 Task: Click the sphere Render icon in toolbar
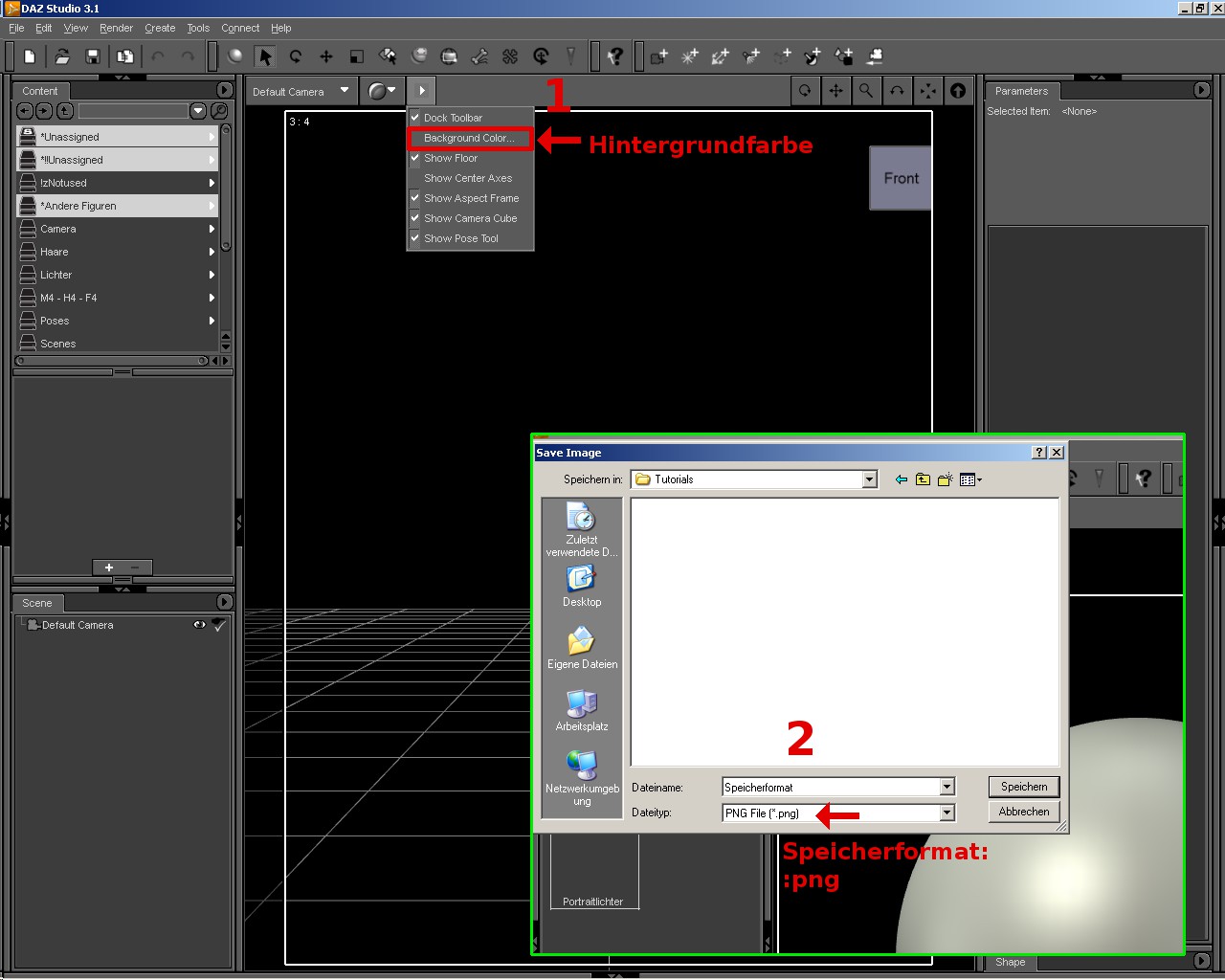[235, 56]
